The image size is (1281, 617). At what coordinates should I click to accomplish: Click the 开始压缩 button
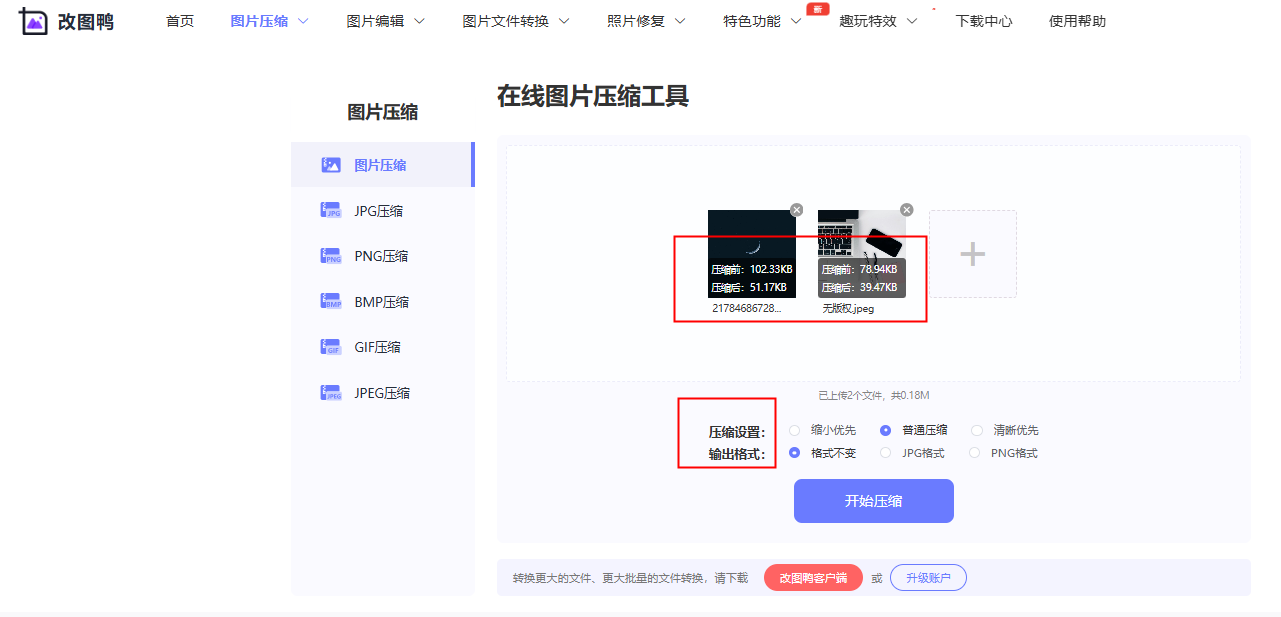(874, 501)
